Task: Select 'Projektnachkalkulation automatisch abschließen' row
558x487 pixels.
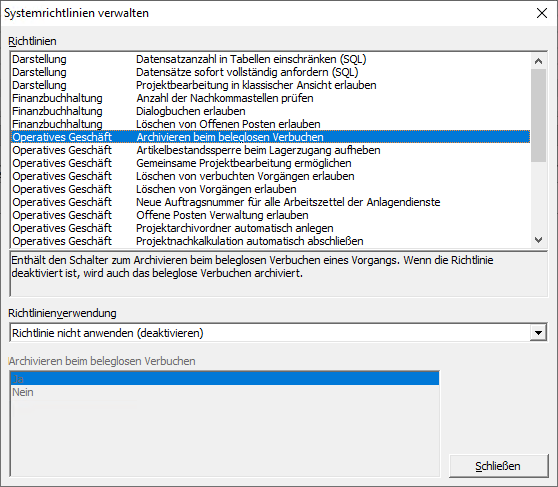Action: pos(270,241)
